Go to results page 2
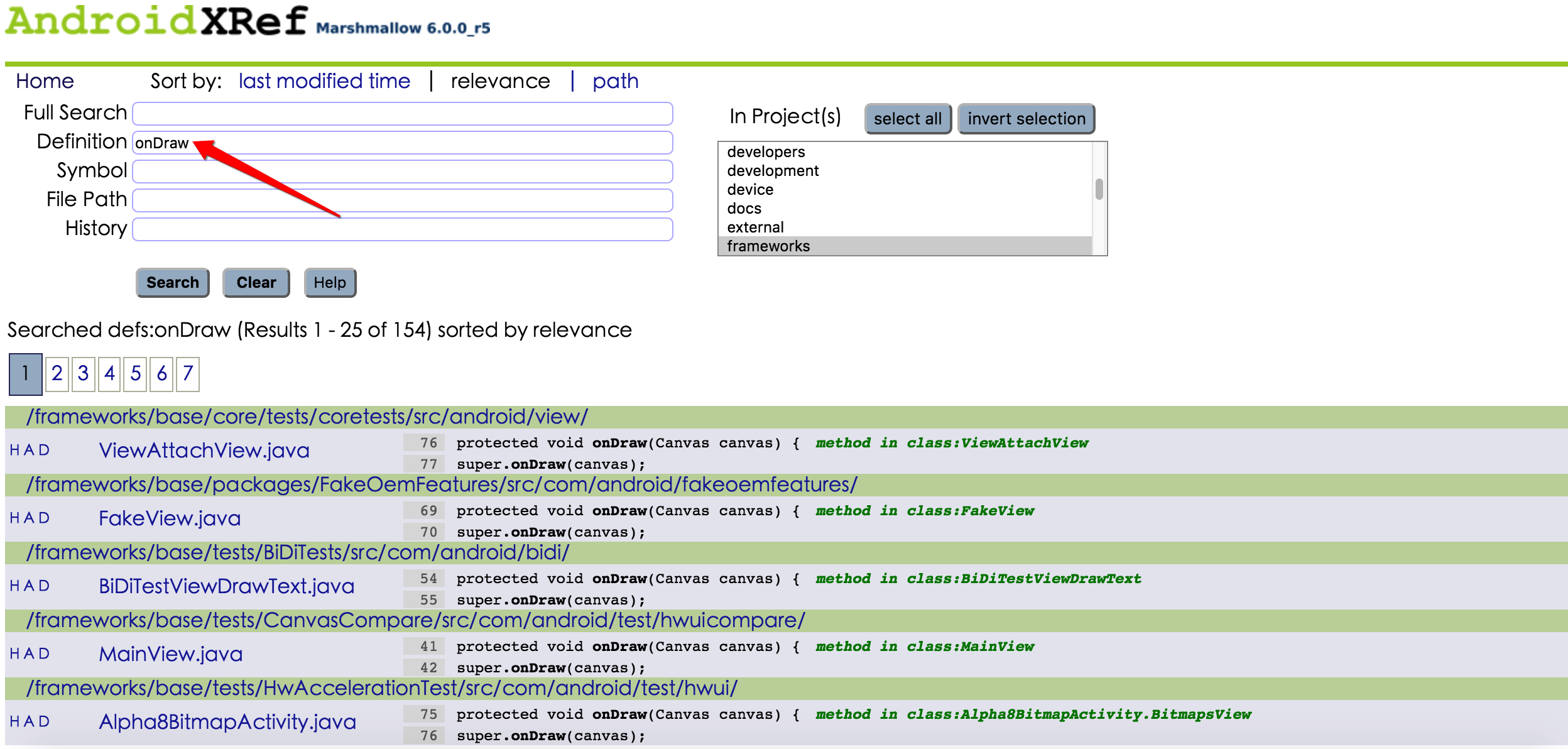1568x749 pixels. [x=57, y=374]
